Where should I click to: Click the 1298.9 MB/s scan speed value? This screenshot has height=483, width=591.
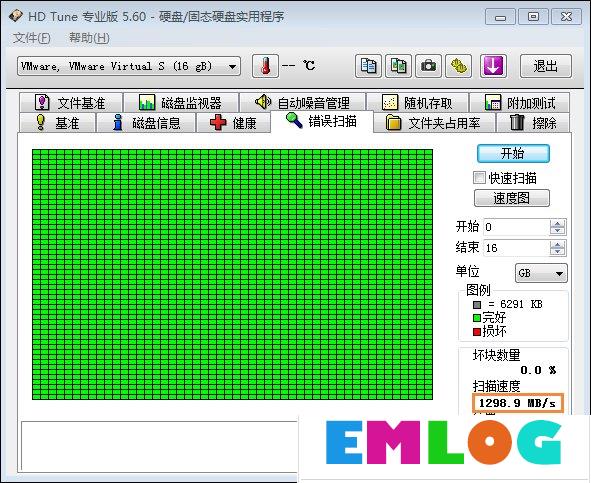[517, 403]
